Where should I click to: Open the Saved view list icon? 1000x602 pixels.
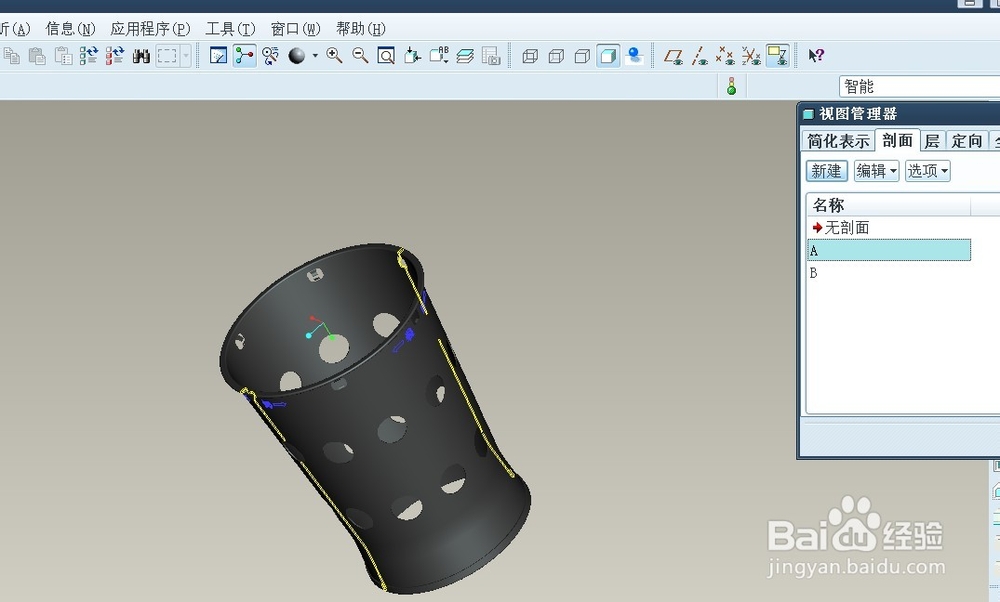pyautogui.click(x=439, y=56)
